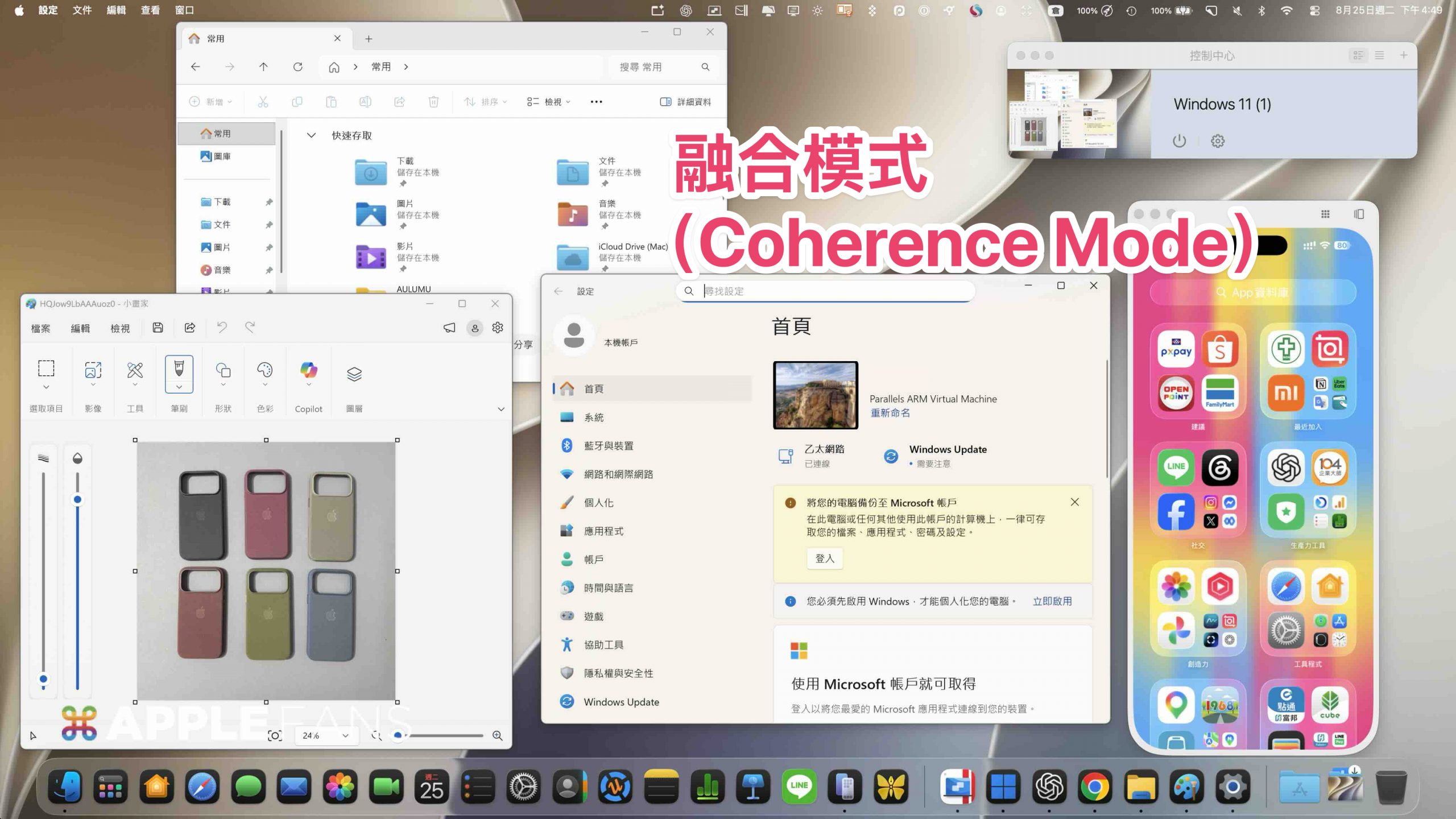This screenshot has width=1456, height=819.
Task: Expand the 筆刷 brush options dropdown arrow
Action: [179, 387]
